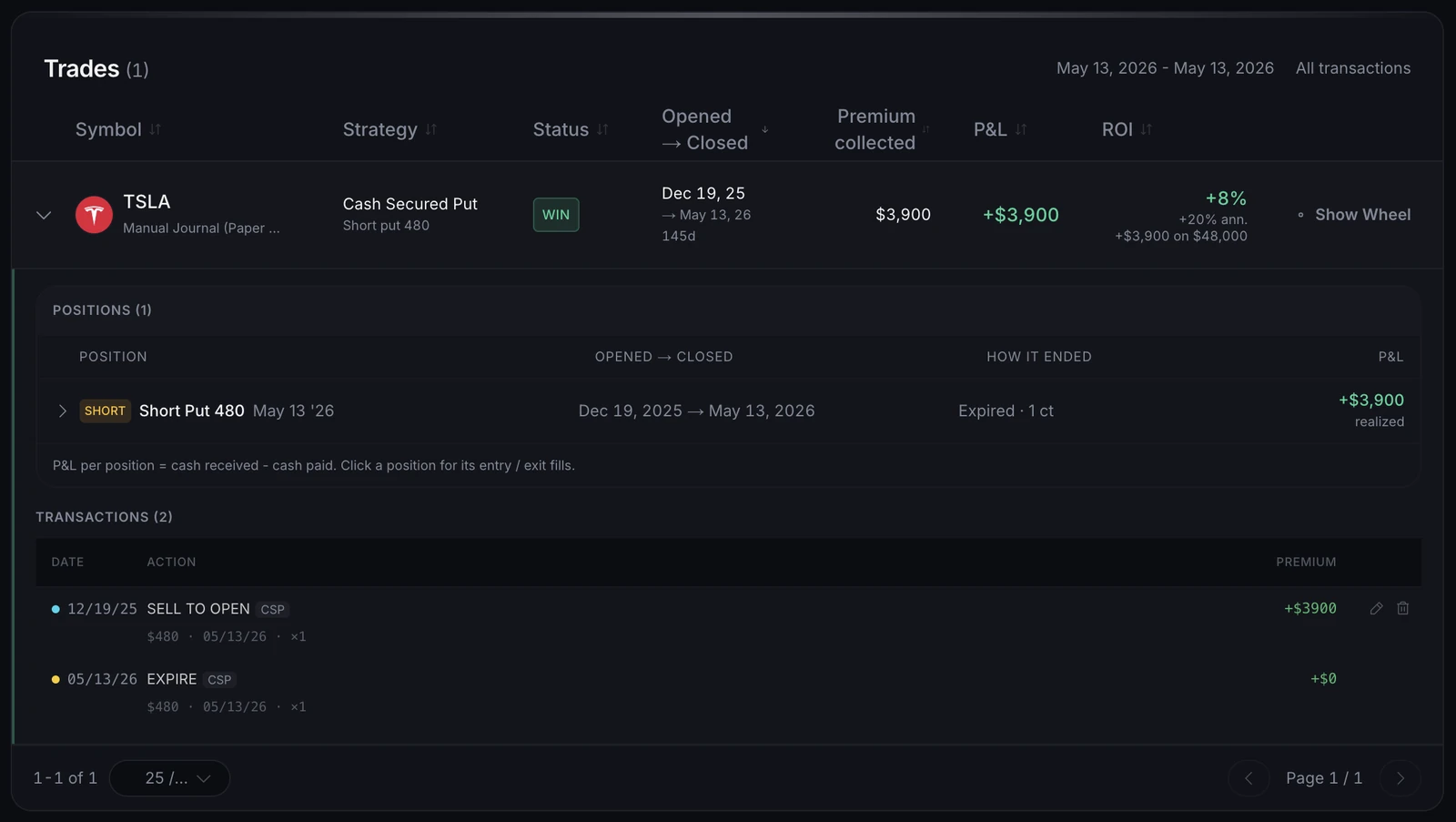Screen dimensions: 1456x822
Task: Click the WIN status badge
Action: click(x=556, y=215)
